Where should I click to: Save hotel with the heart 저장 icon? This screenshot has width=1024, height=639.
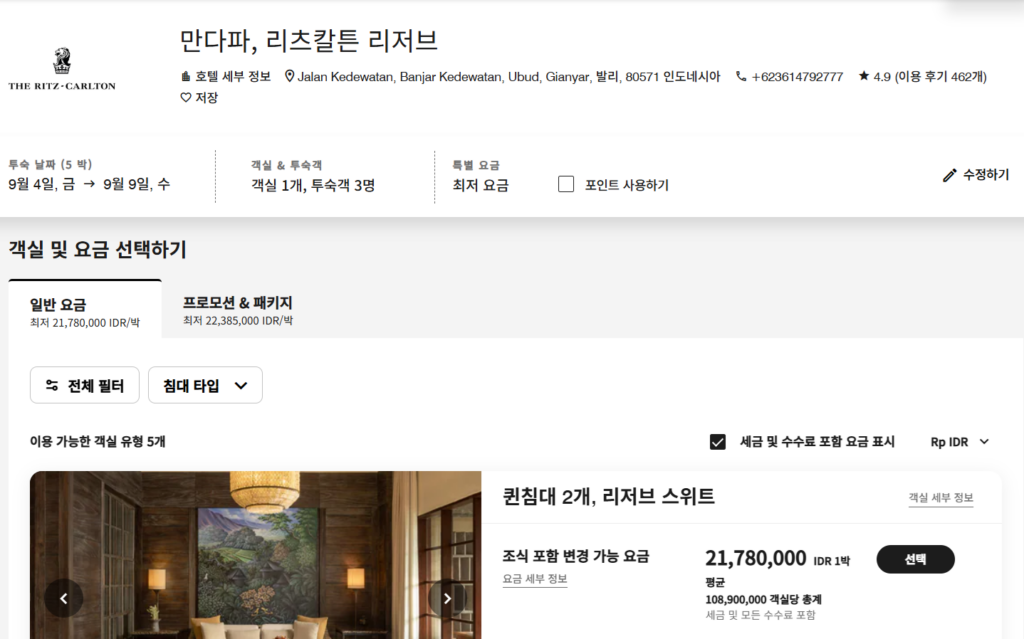click(199, 97)
